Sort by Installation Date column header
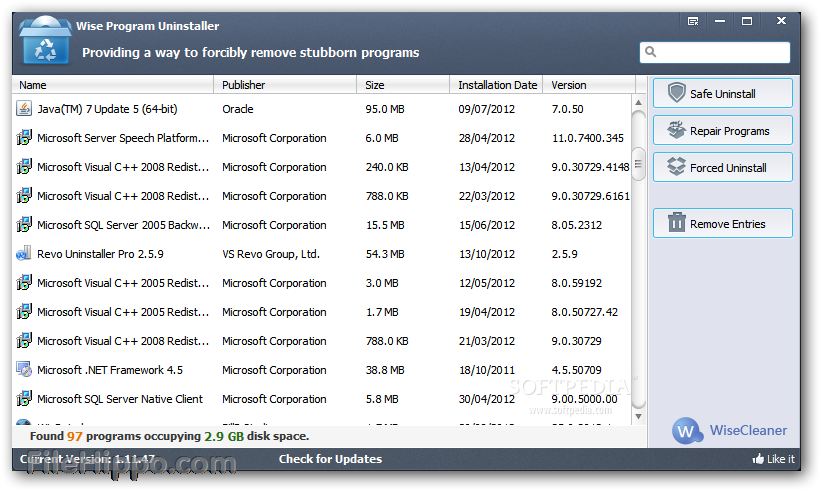This screenshot has width=821, height=491. click(496, 85)
